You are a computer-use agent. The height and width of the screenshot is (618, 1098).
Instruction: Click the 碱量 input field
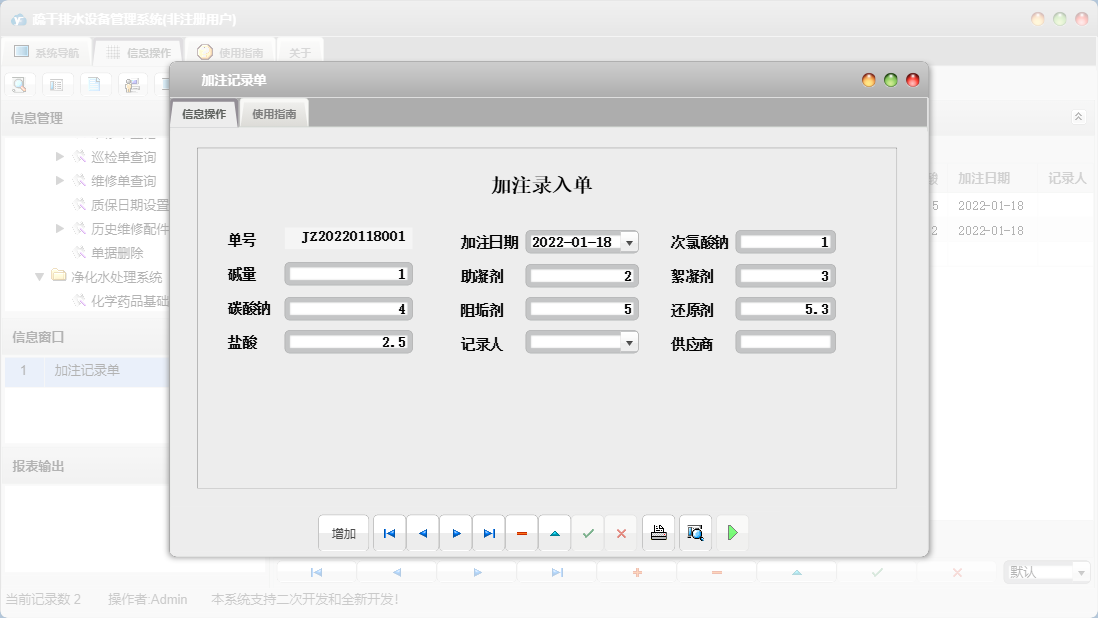pyautogui.click(x=348, y=275)
